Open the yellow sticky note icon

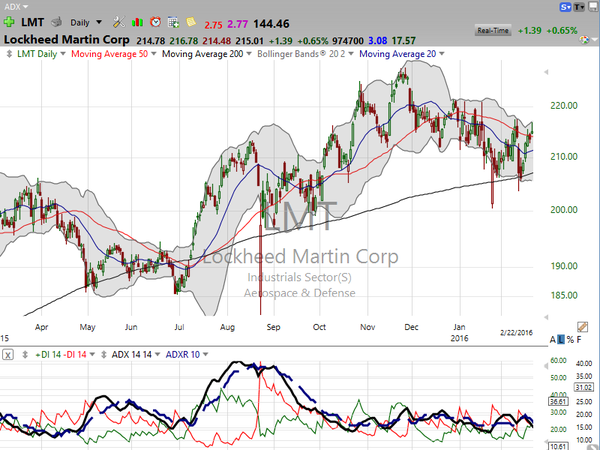[191, 22]
